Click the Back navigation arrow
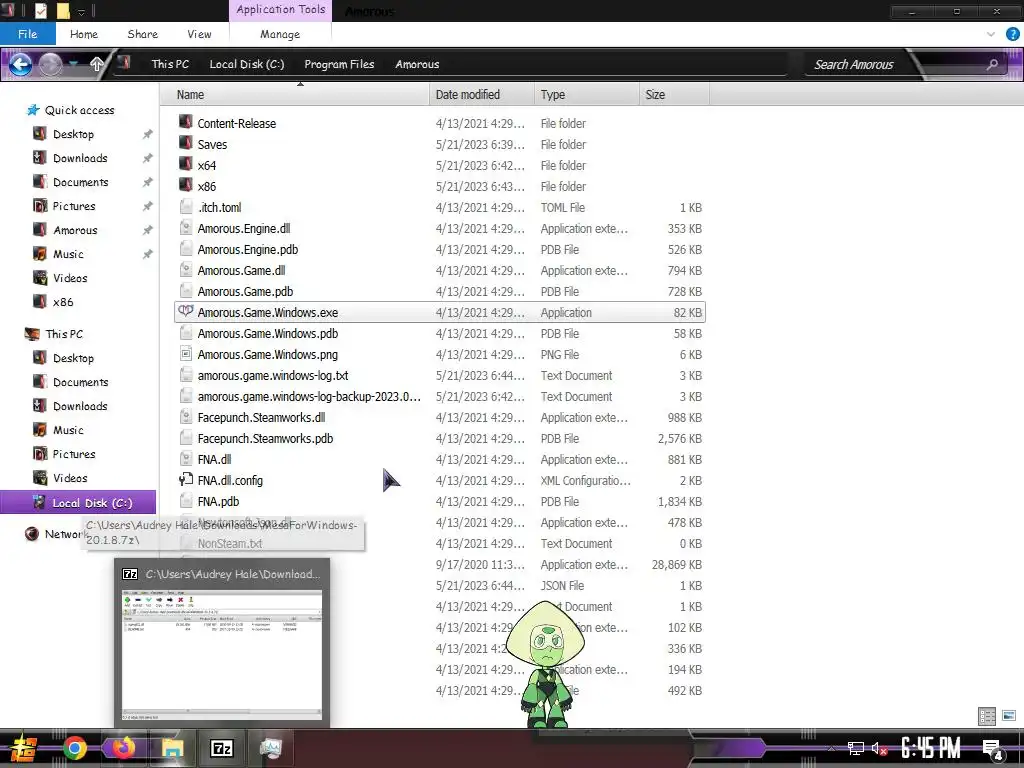The image size is (1024, 768). tap(20, 64)
